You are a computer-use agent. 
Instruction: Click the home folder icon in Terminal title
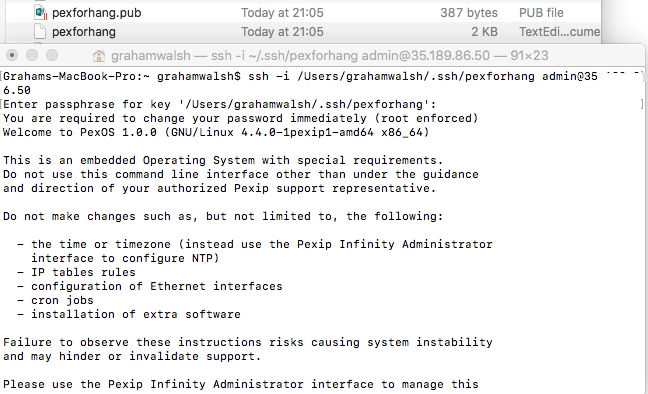point(98,56)
